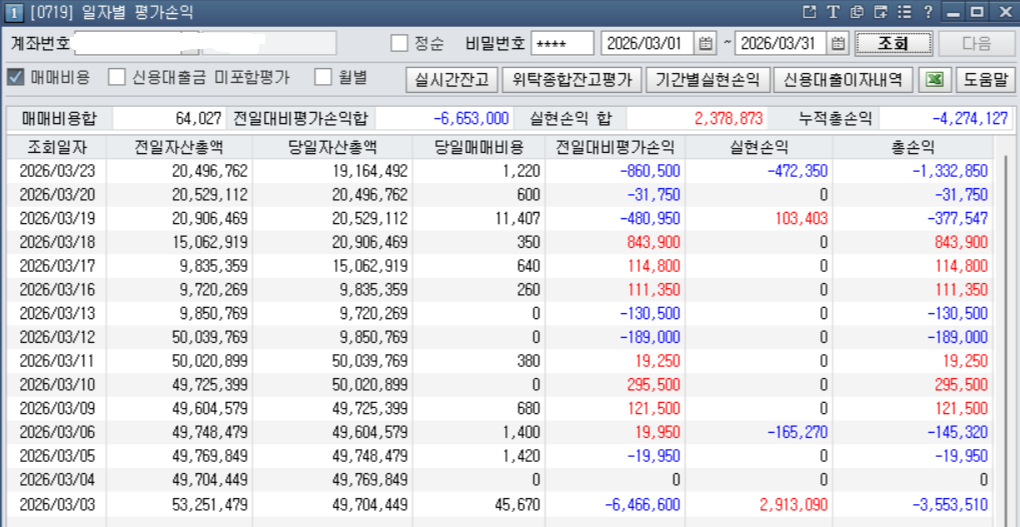1020x527 pixels.
Task: Click the copy screen icon in title bar
Action: tap(857, 12)
